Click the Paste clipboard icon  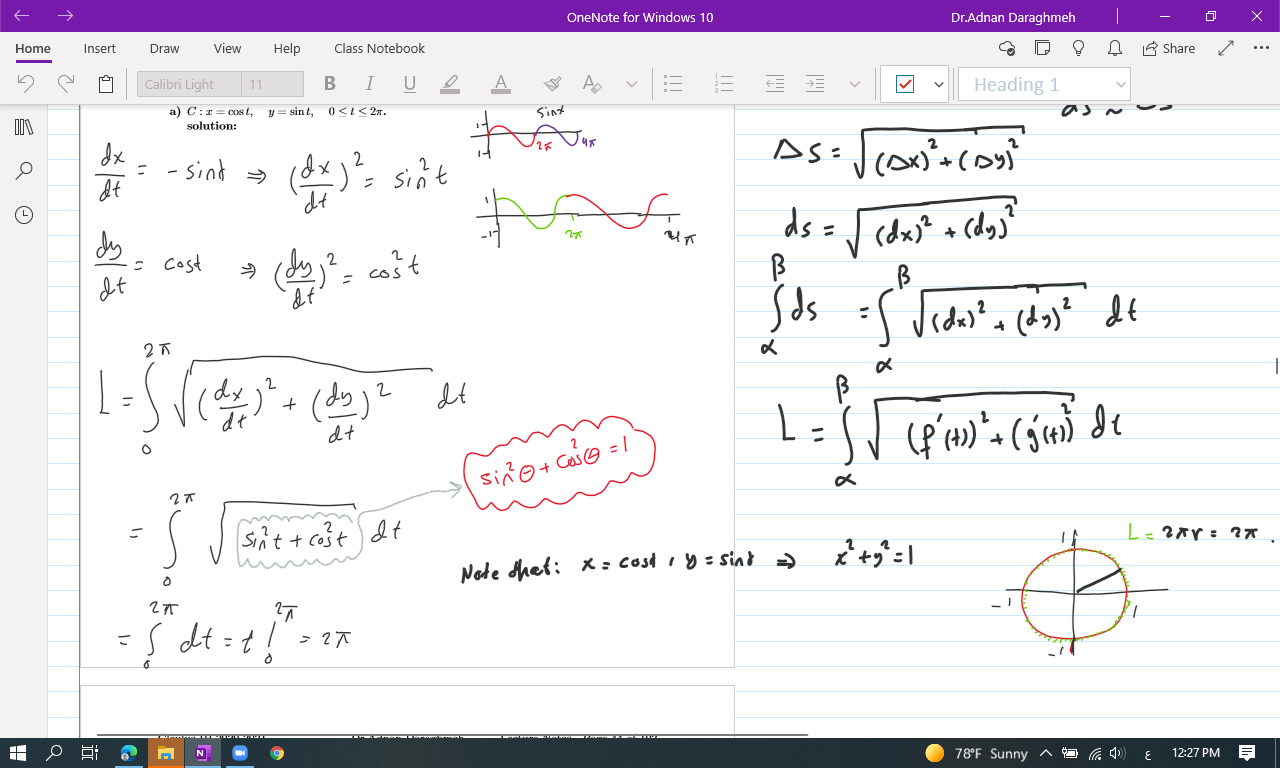pyautogui.click(x=105, y=84)
